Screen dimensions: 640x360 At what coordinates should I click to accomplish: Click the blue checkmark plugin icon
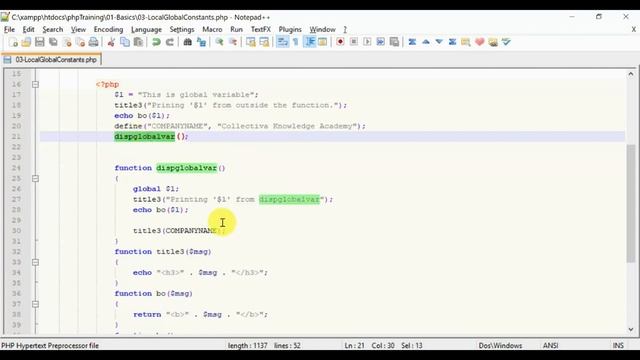pos(506,42)
